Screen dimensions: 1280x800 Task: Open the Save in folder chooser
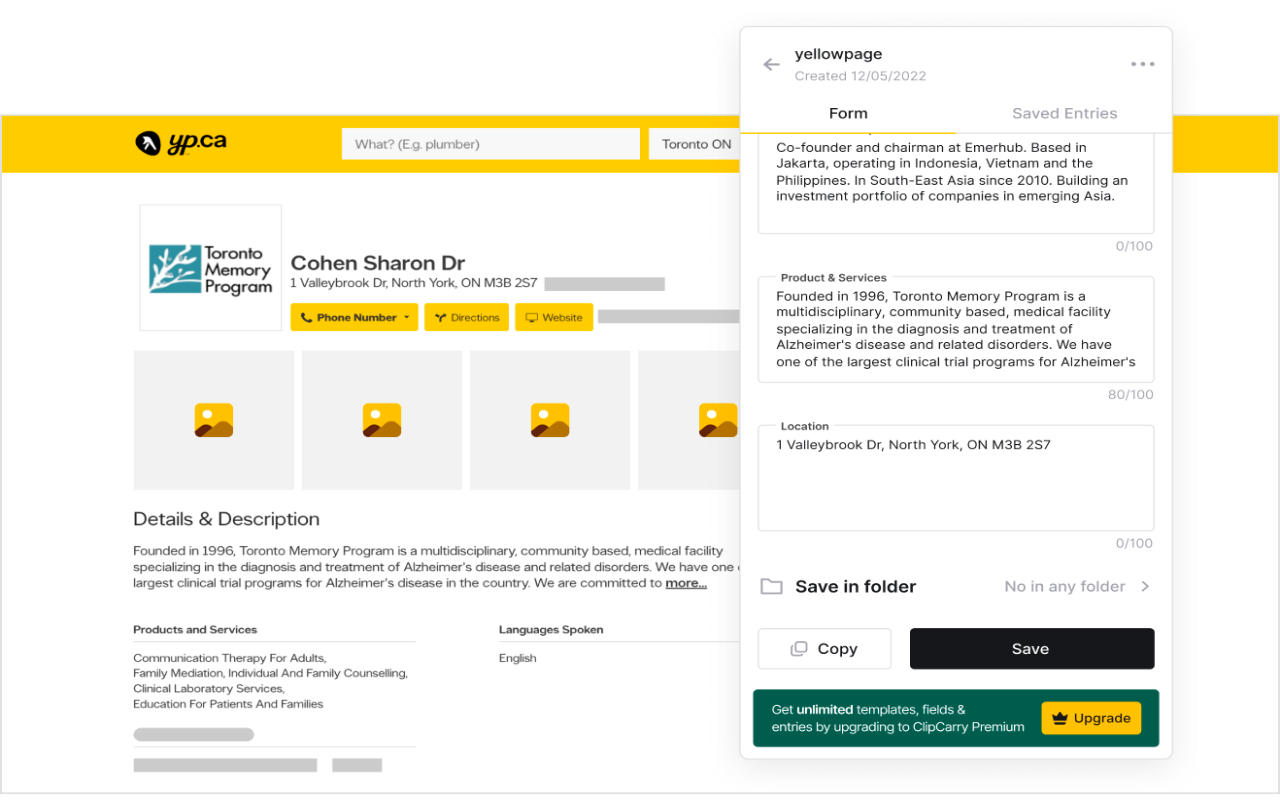956,587
